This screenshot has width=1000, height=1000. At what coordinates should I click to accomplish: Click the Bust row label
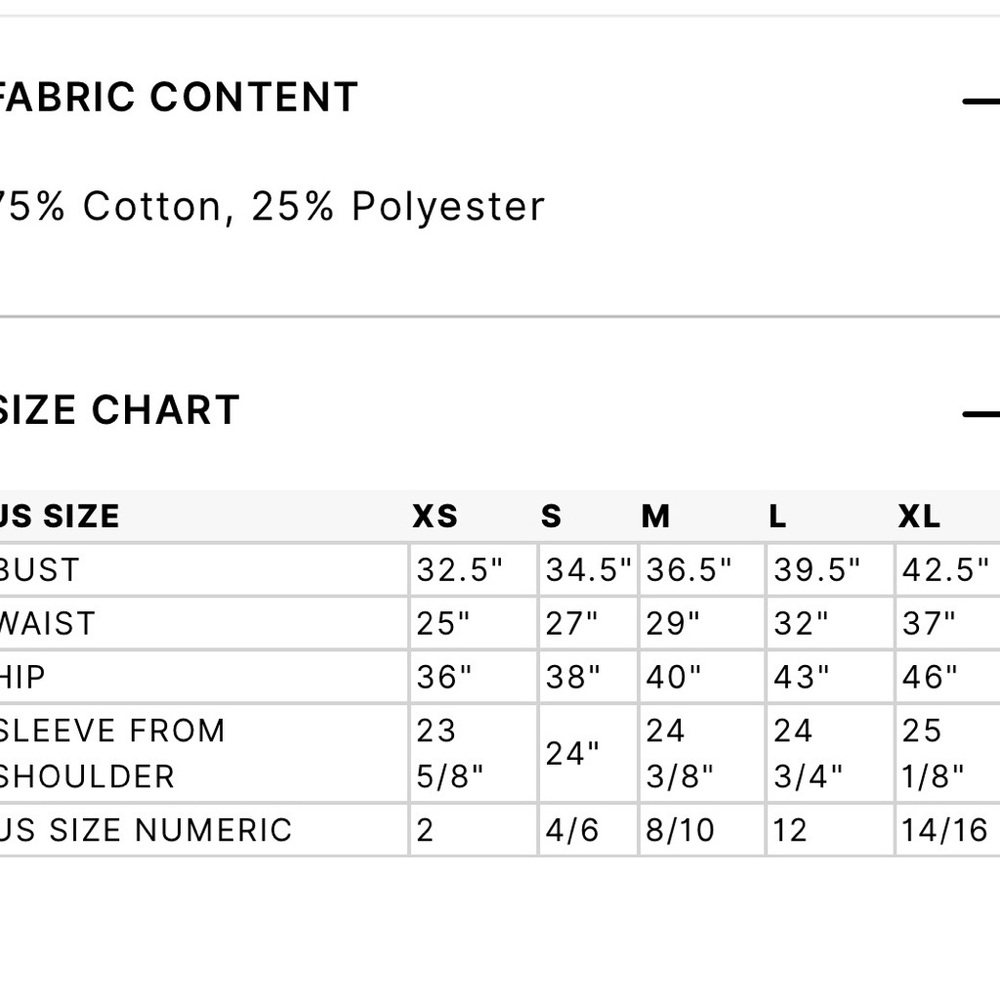point(40,570)
